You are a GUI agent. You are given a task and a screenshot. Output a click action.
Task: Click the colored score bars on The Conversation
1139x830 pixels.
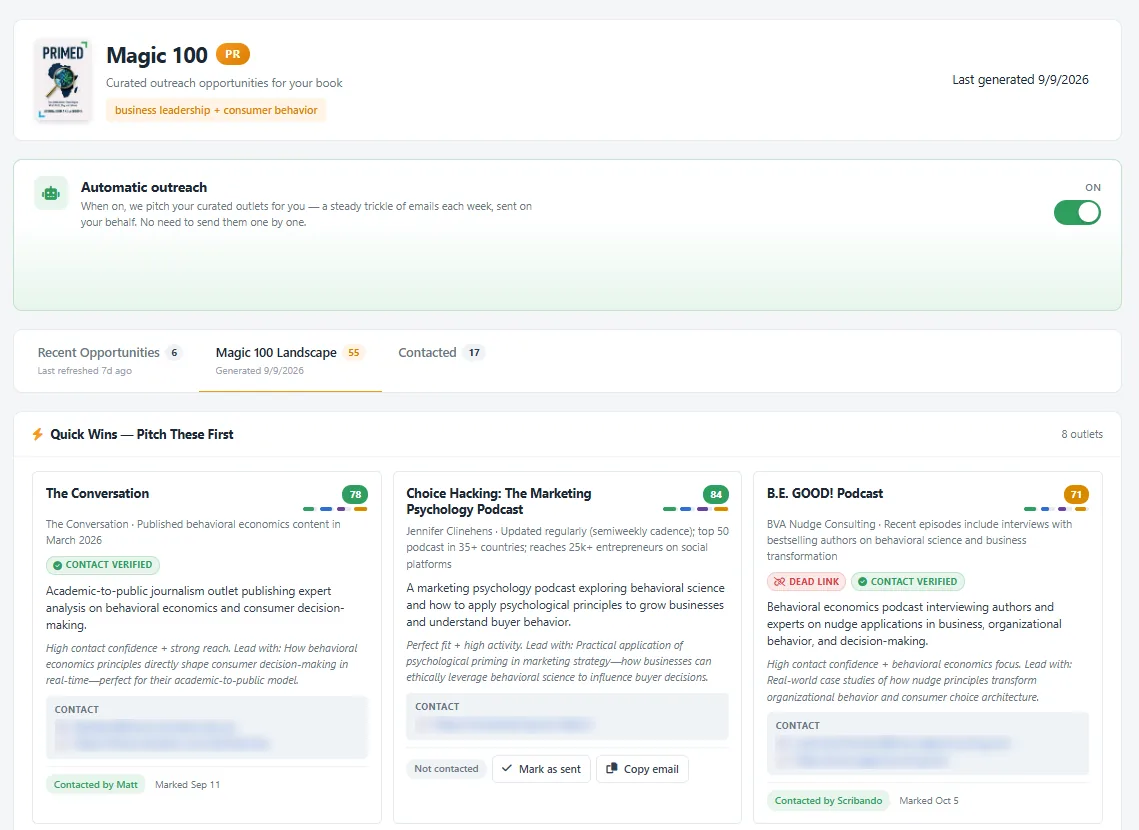point(335,509)
